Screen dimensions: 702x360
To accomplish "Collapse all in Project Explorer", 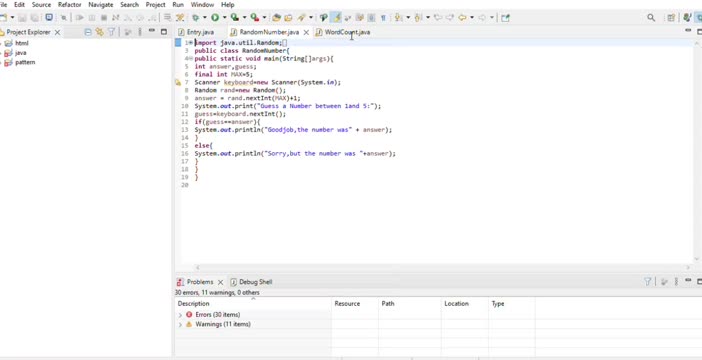I will 88,32.
